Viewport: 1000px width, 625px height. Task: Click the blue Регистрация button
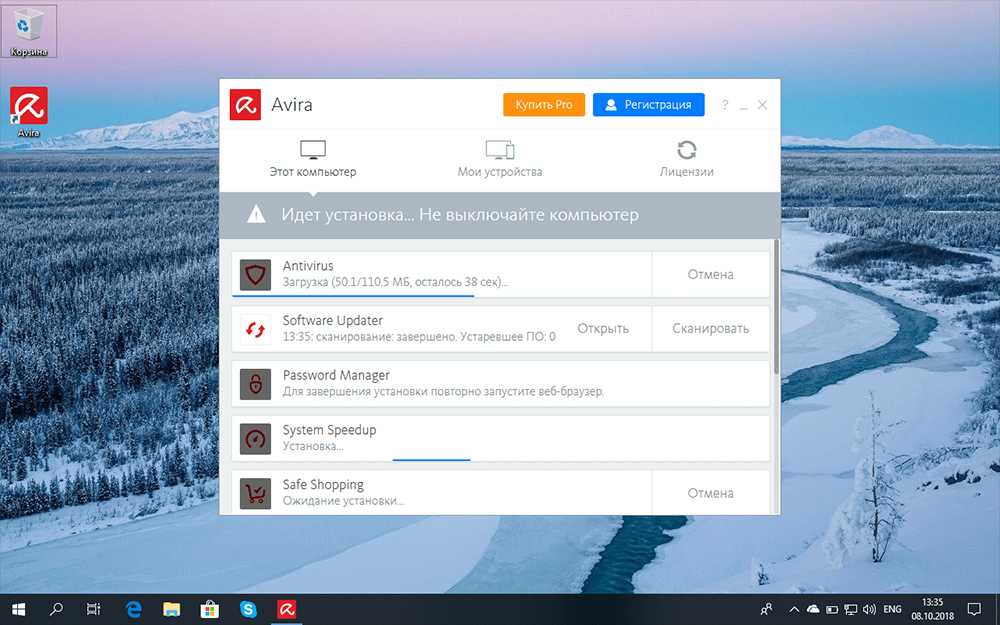click(648, 105)
